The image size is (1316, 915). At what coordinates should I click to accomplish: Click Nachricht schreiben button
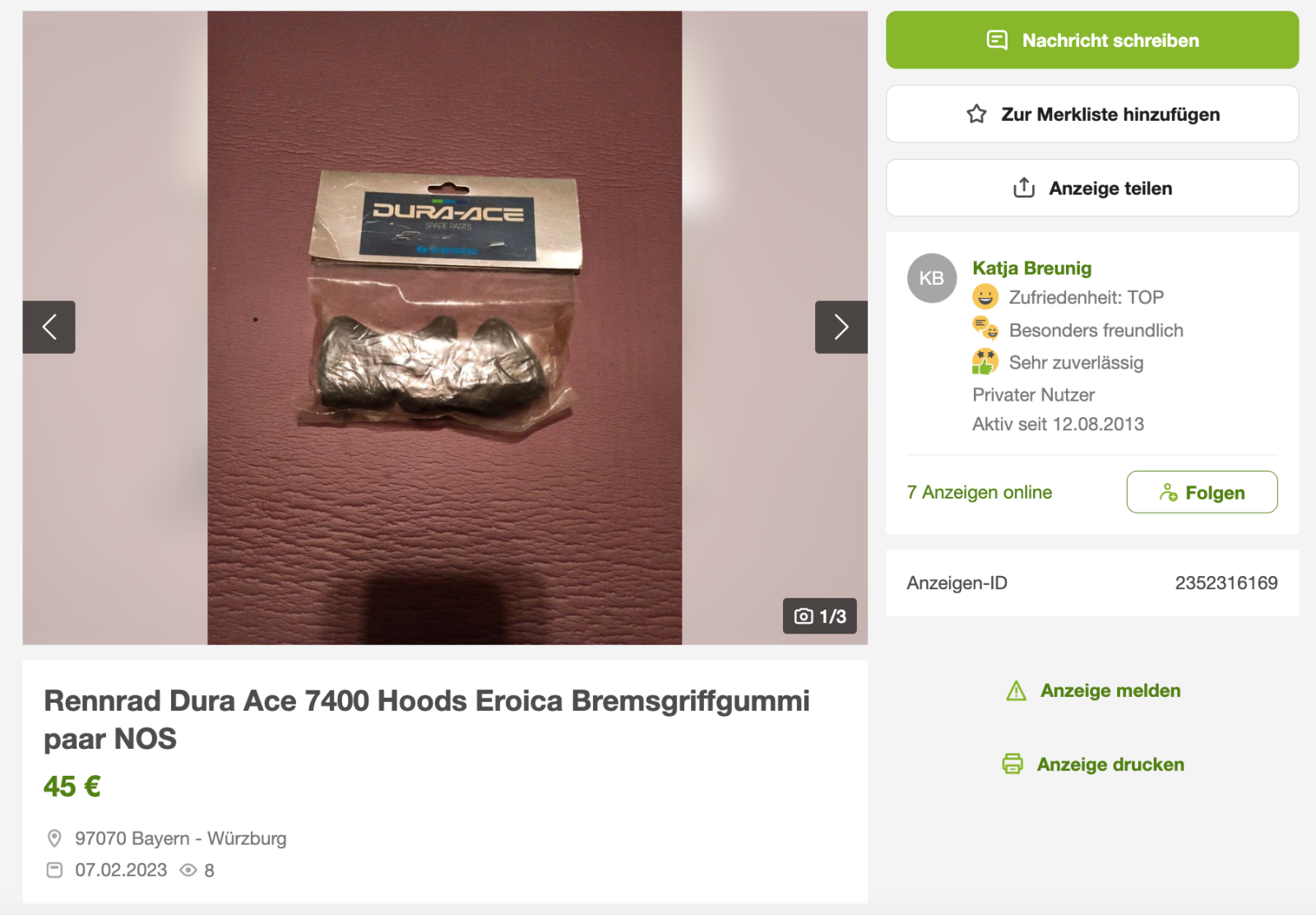click(x=1092, y=39)
